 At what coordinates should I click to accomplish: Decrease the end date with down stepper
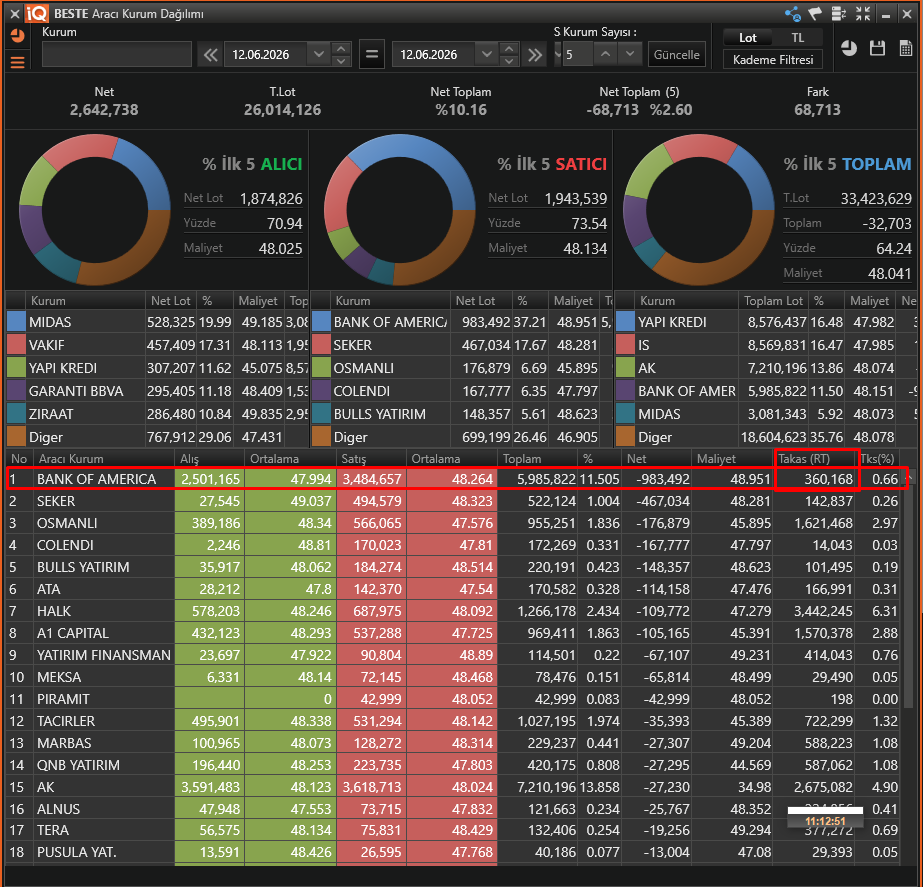[x=509, y=61]
